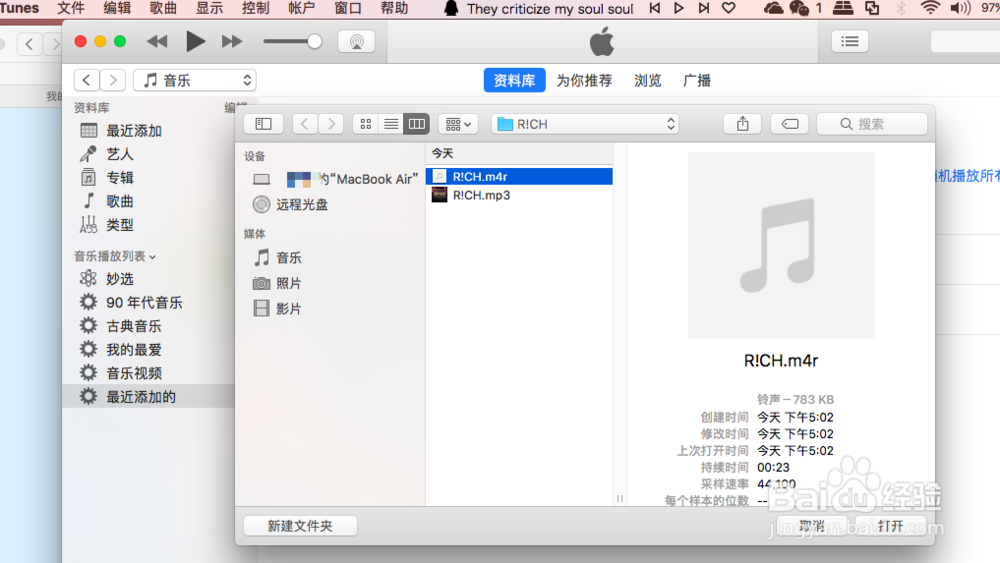Open the 音乐 media type dropdown
The width and height of the screenshot is (1000, 563).
[195, 80]
